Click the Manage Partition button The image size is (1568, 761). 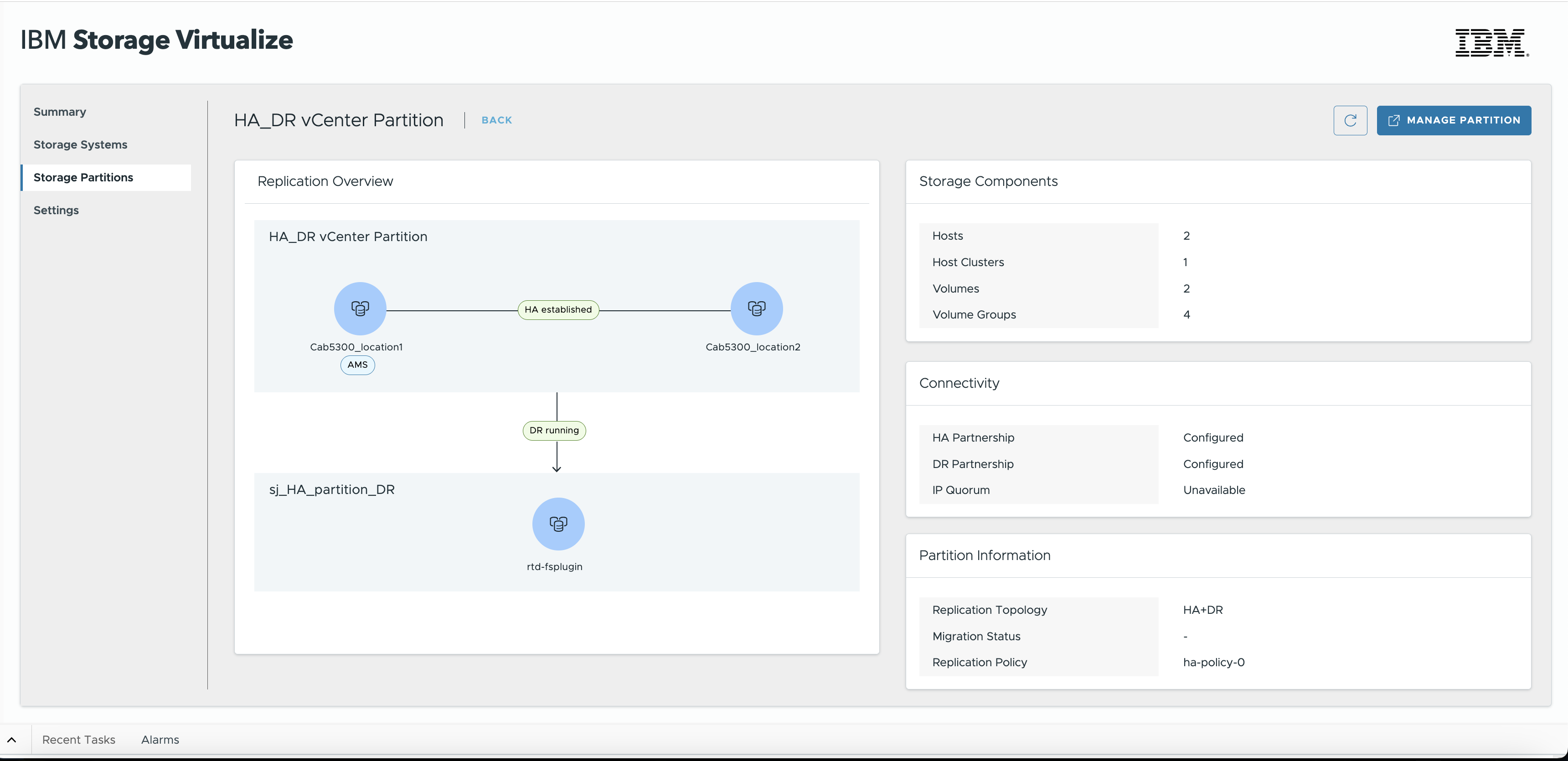pyautogui.click(x=1453, y=120)
